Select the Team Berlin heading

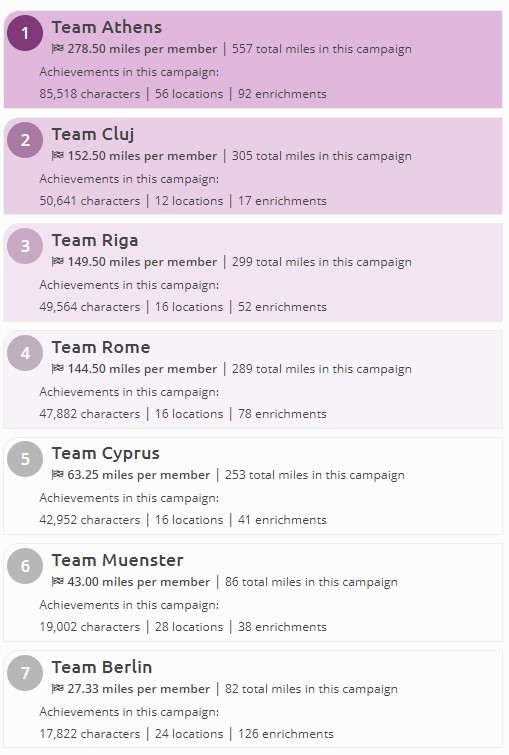[102, 667]
